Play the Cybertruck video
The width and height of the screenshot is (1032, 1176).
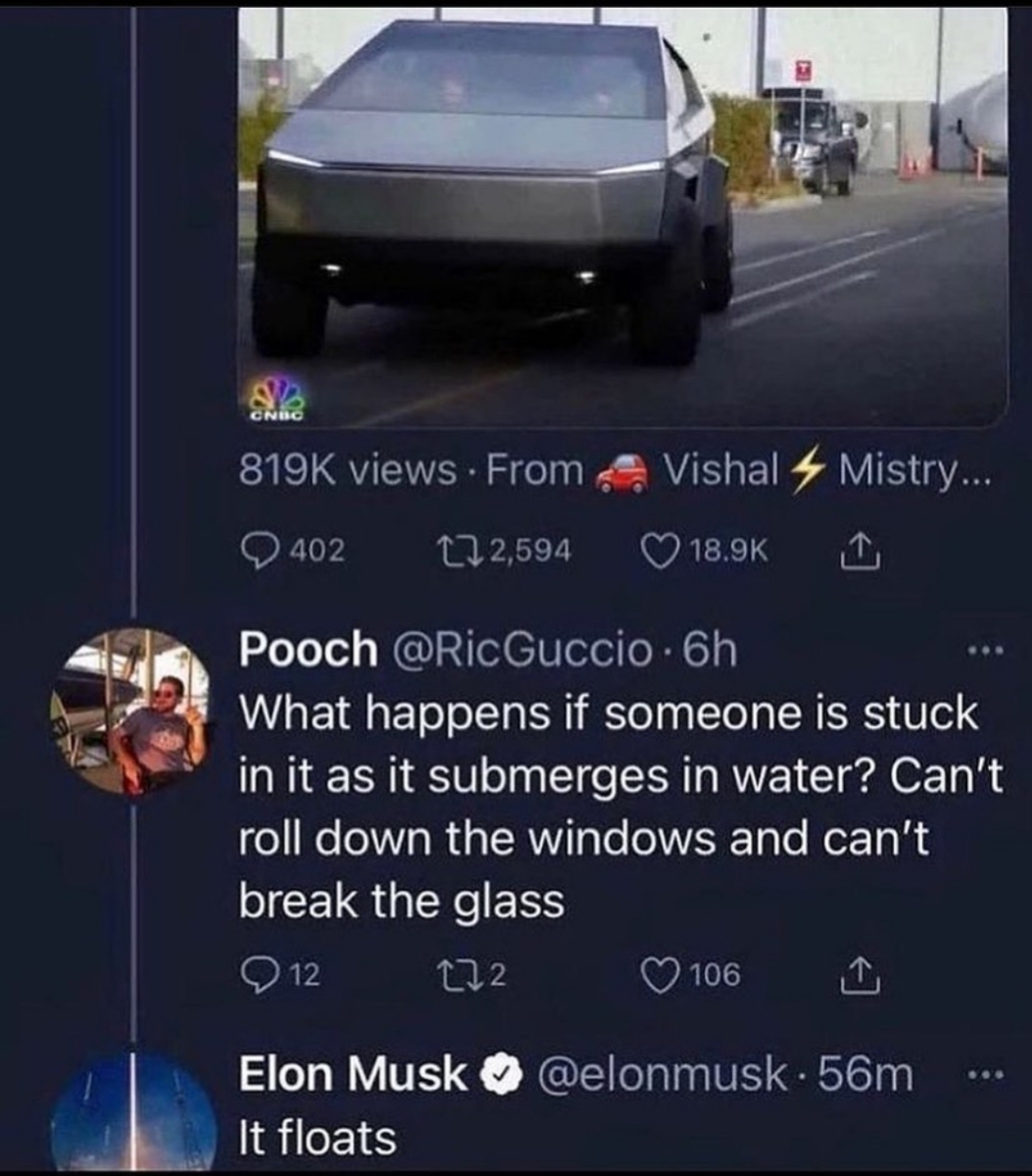click(x=623, y=216)
